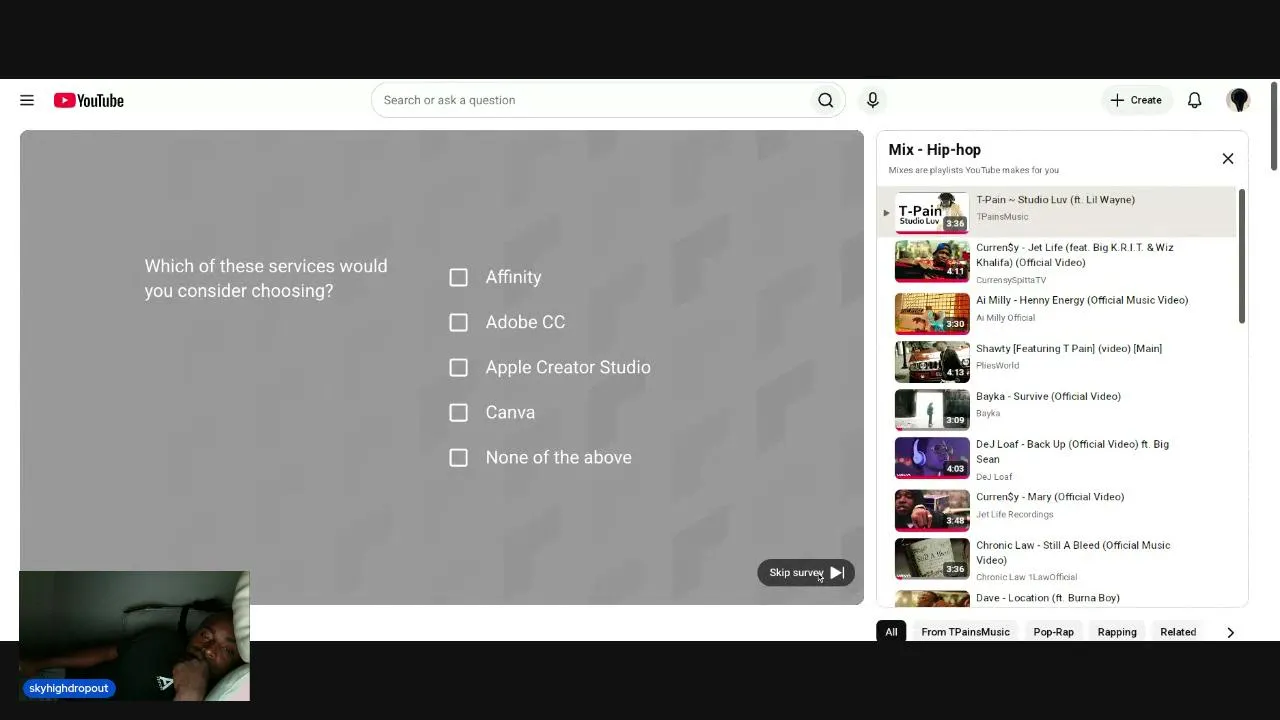Play T-Pain Studio Luv thumbnail

point(932,212)
